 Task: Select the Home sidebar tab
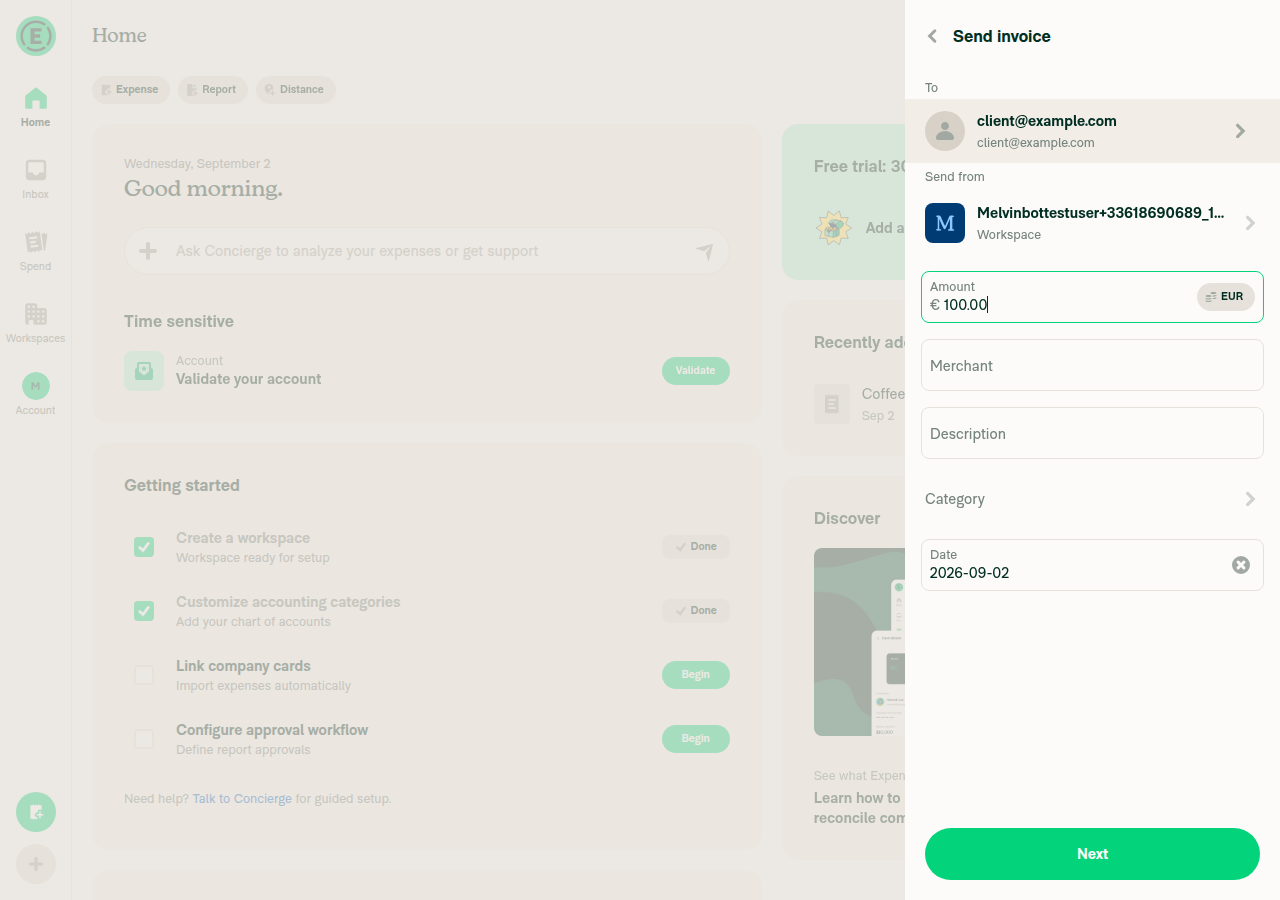(x=35, y=107)
